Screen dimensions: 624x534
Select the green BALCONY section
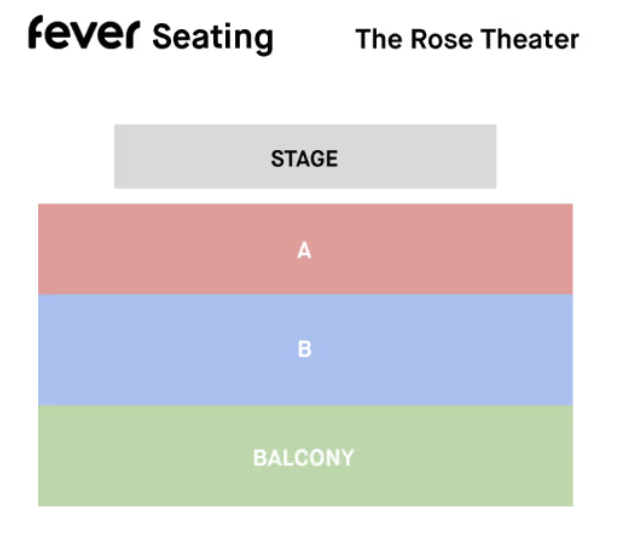[x=305, y=456]
